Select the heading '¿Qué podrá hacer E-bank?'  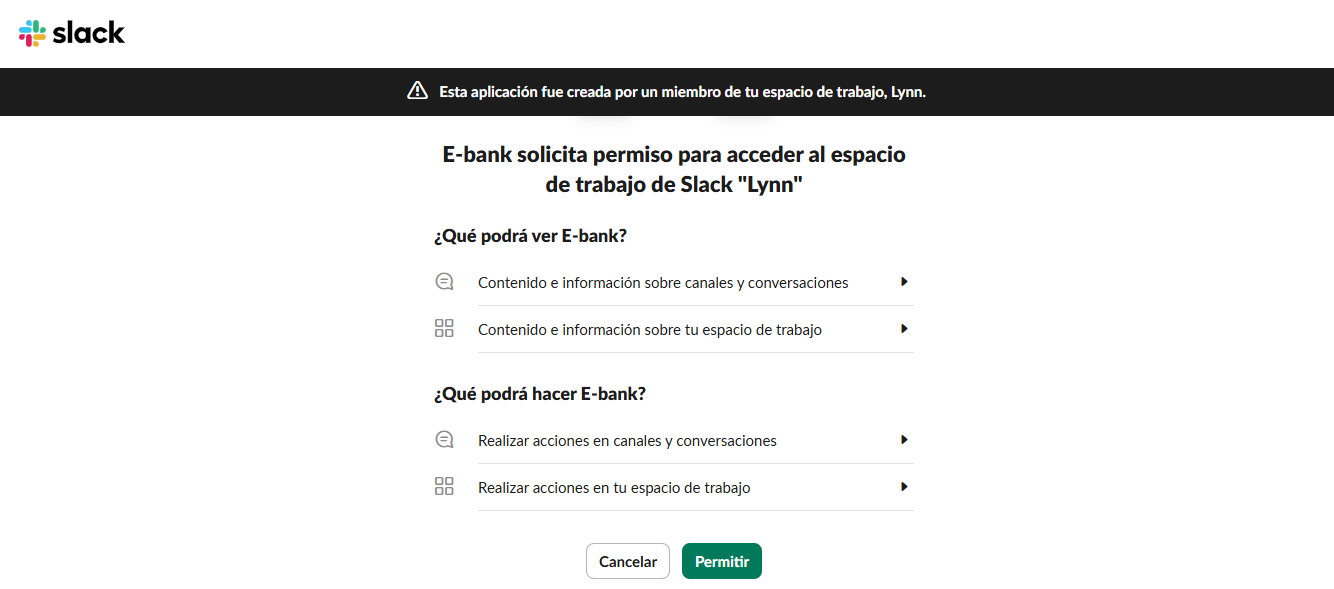(541, 393)
